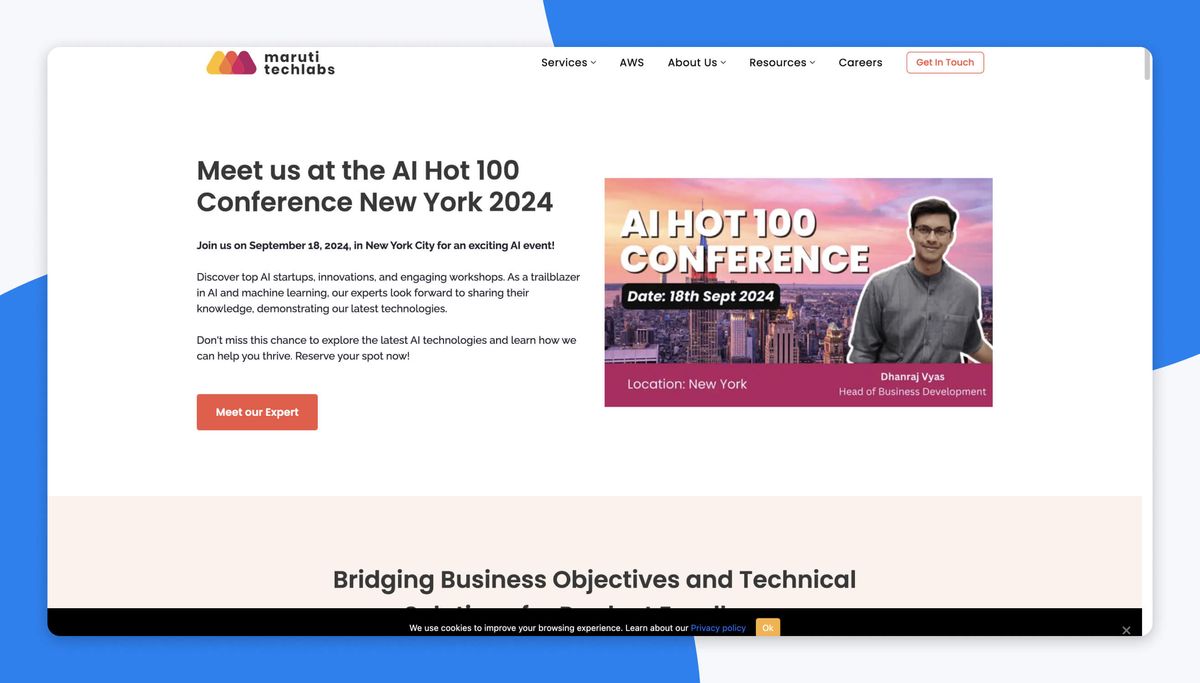Click the "Don't miss this chance" paragraph

coord(387,348)
